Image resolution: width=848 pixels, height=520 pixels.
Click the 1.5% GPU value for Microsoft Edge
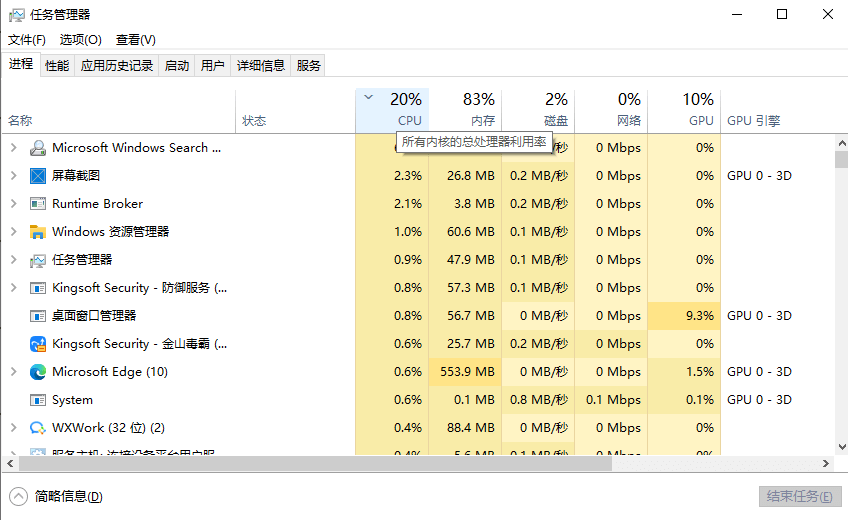point(700,372)
